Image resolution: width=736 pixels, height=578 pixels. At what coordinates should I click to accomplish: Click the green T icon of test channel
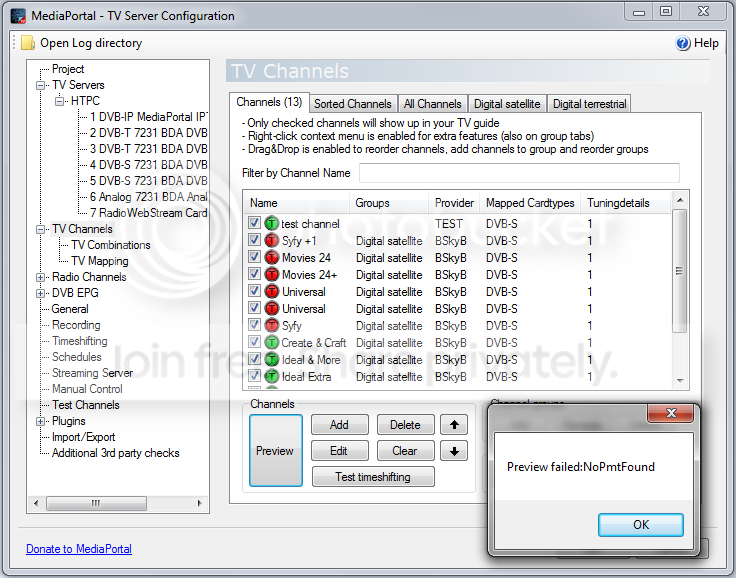pyautogui.click(x=271, y=223)
